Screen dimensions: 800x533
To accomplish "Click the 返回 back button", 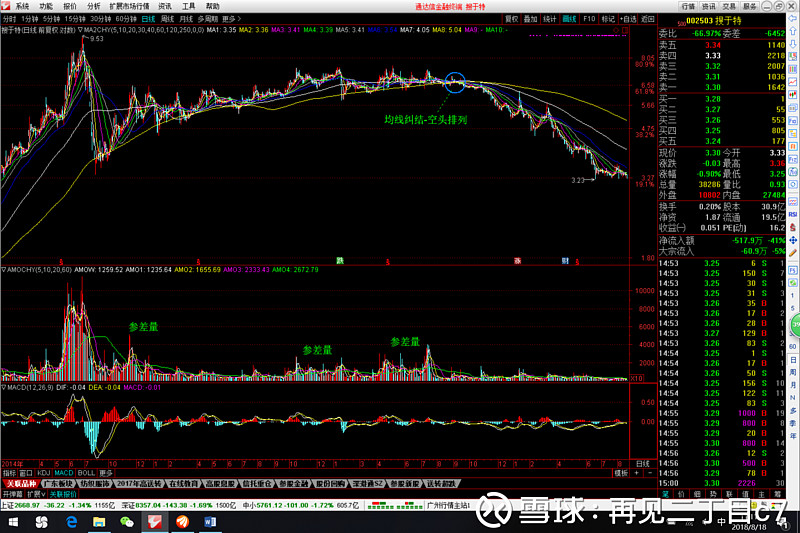I will 647,19.
